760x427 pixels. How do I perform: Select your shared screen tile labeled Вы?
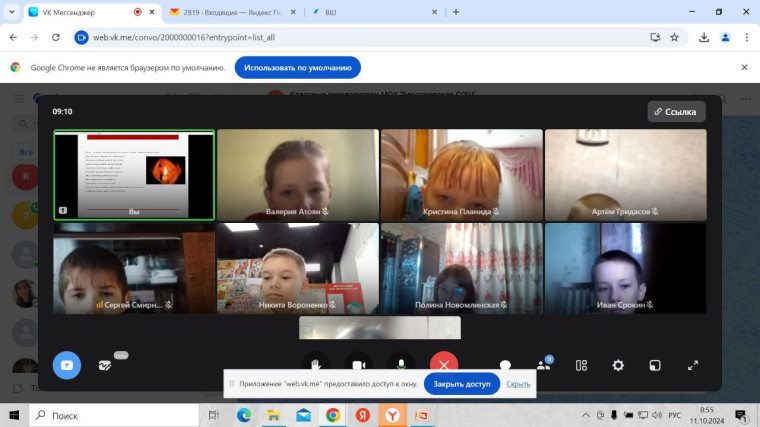134,175
